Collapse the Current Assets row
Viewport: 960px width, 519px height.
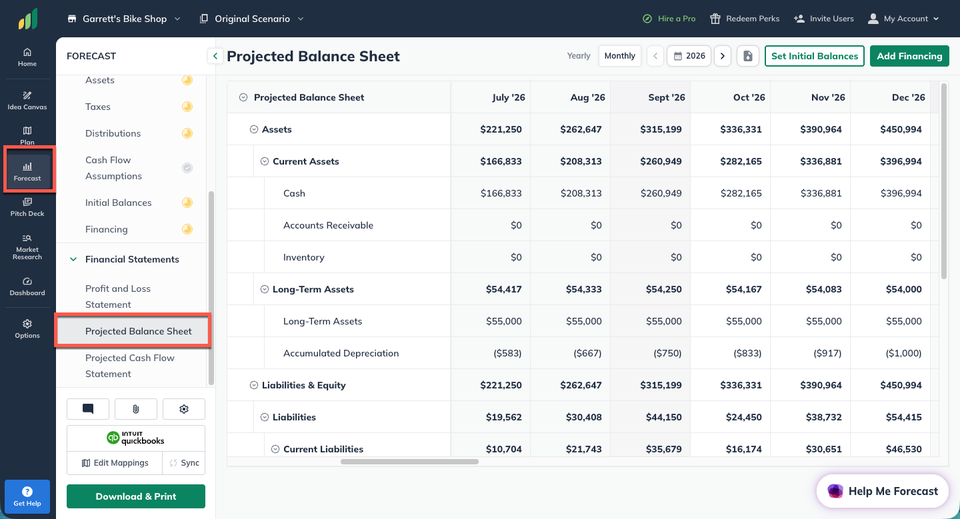264,162
